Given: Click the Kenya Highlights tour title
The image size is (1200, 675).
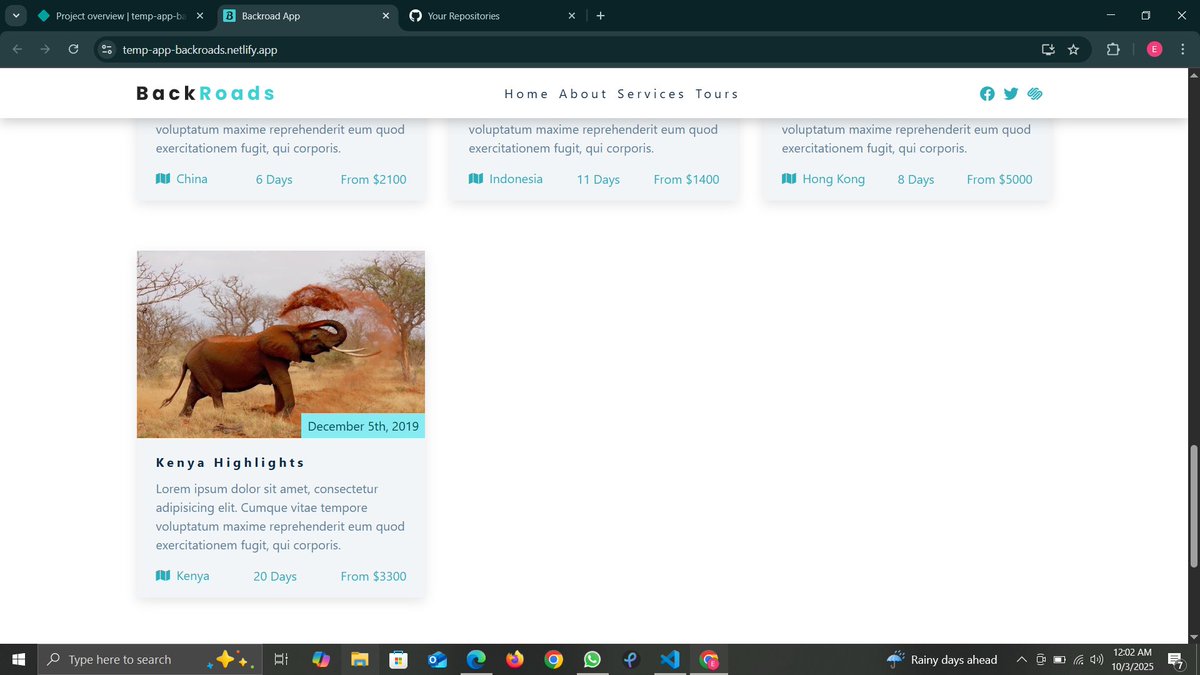Looking at the screenshot, I should click(x=230, y=462).
